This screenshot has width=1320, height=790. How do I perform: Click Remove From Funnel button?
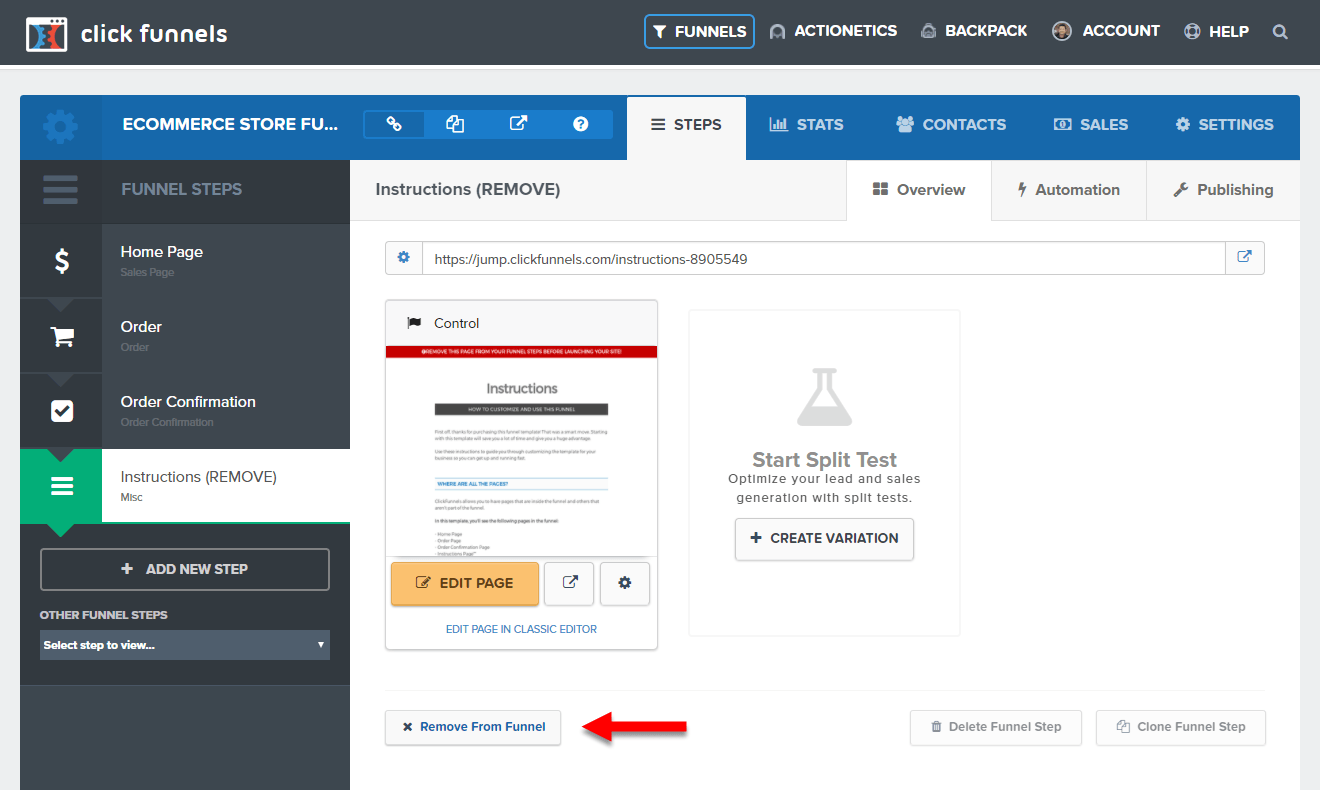tap(473, 727)
